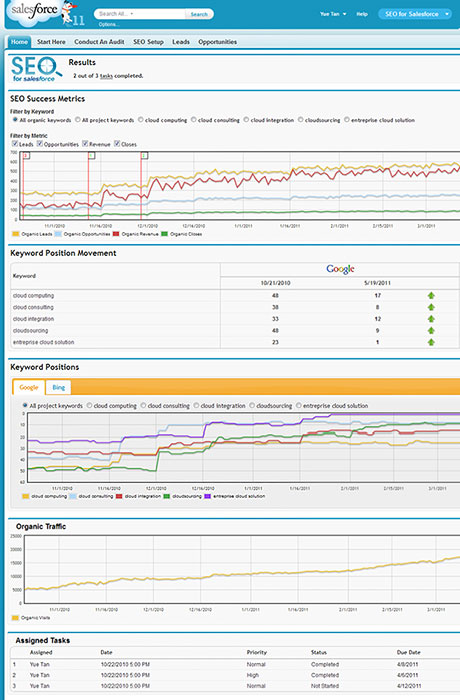Click task 3 Not Started status
The image size is (460, 700).
[325, 686]
